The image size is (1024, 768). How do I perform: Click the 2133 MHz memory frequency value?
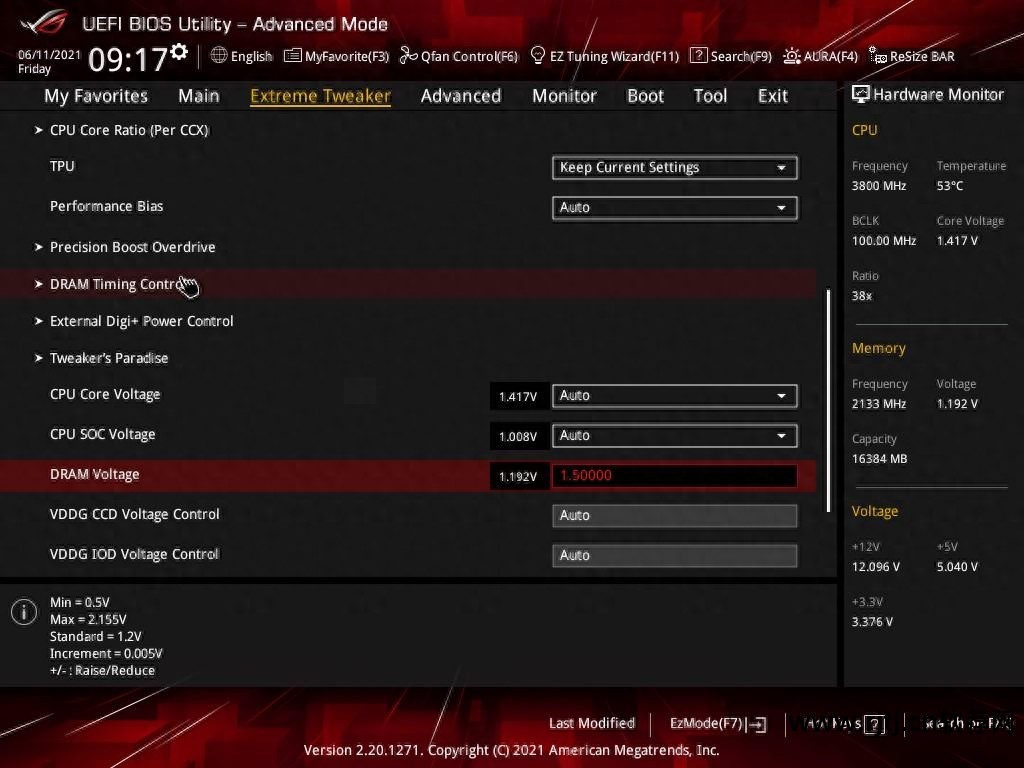pos(879,404)
